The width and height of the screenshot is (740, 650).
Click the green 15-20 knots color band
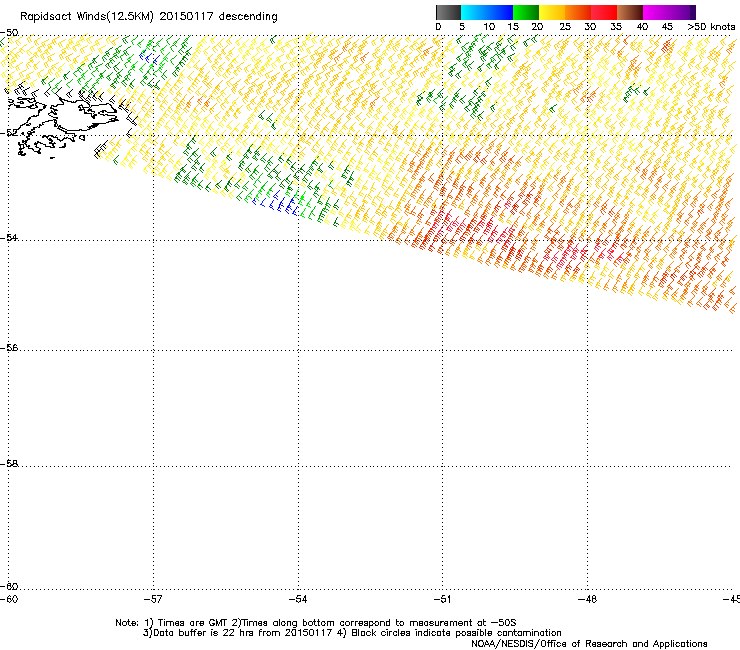(526, 12)
